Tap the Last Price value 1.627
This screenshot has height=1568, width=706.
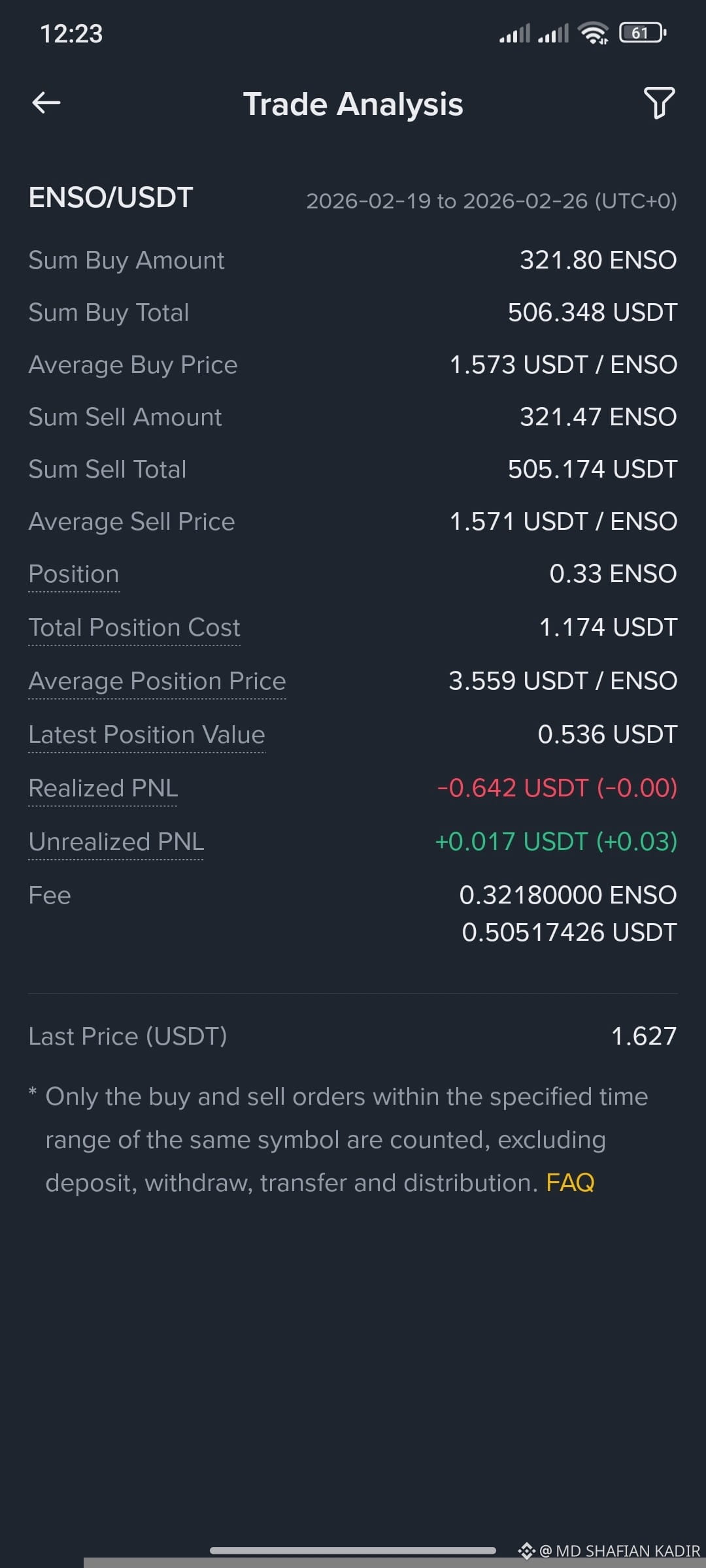click(x=644, y=1036)
